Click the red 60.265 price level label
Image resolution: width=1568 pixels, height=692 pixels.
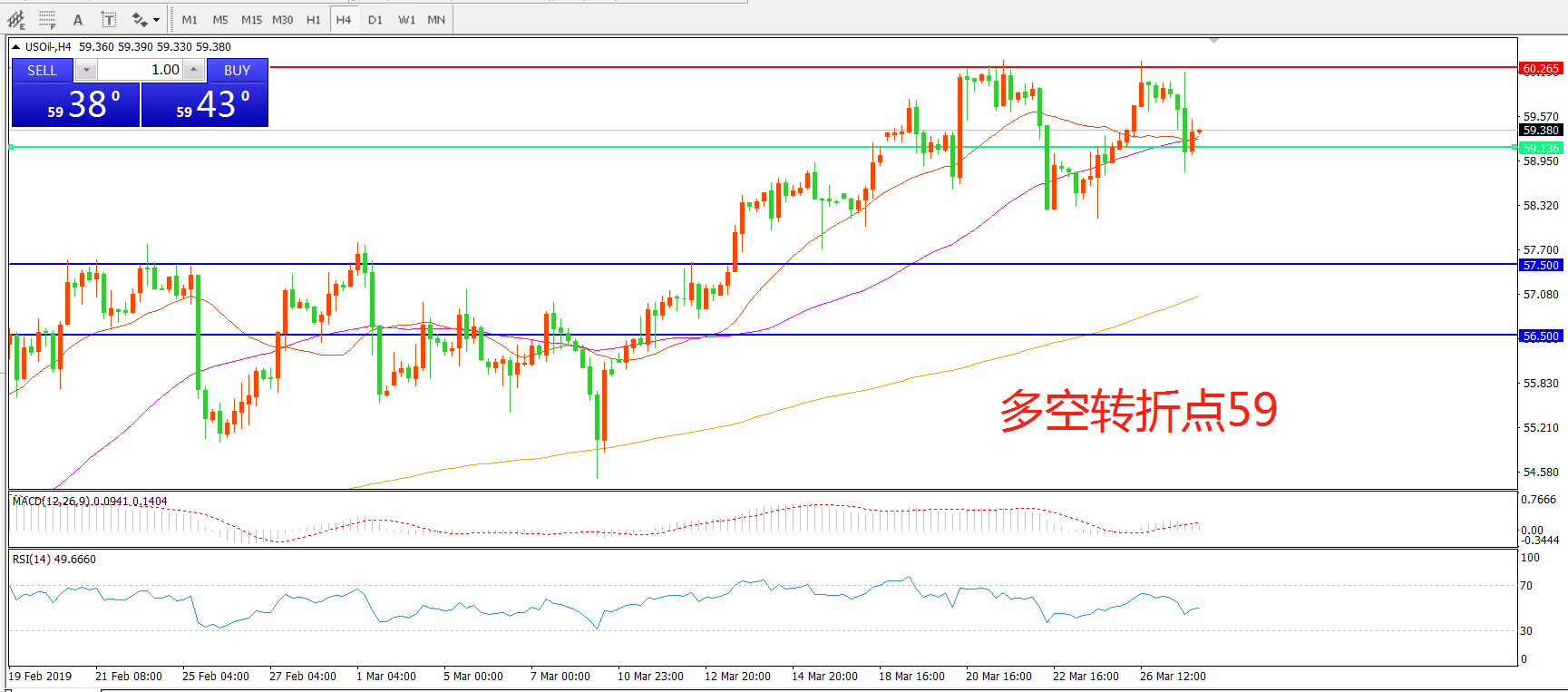click(1540, 68)
